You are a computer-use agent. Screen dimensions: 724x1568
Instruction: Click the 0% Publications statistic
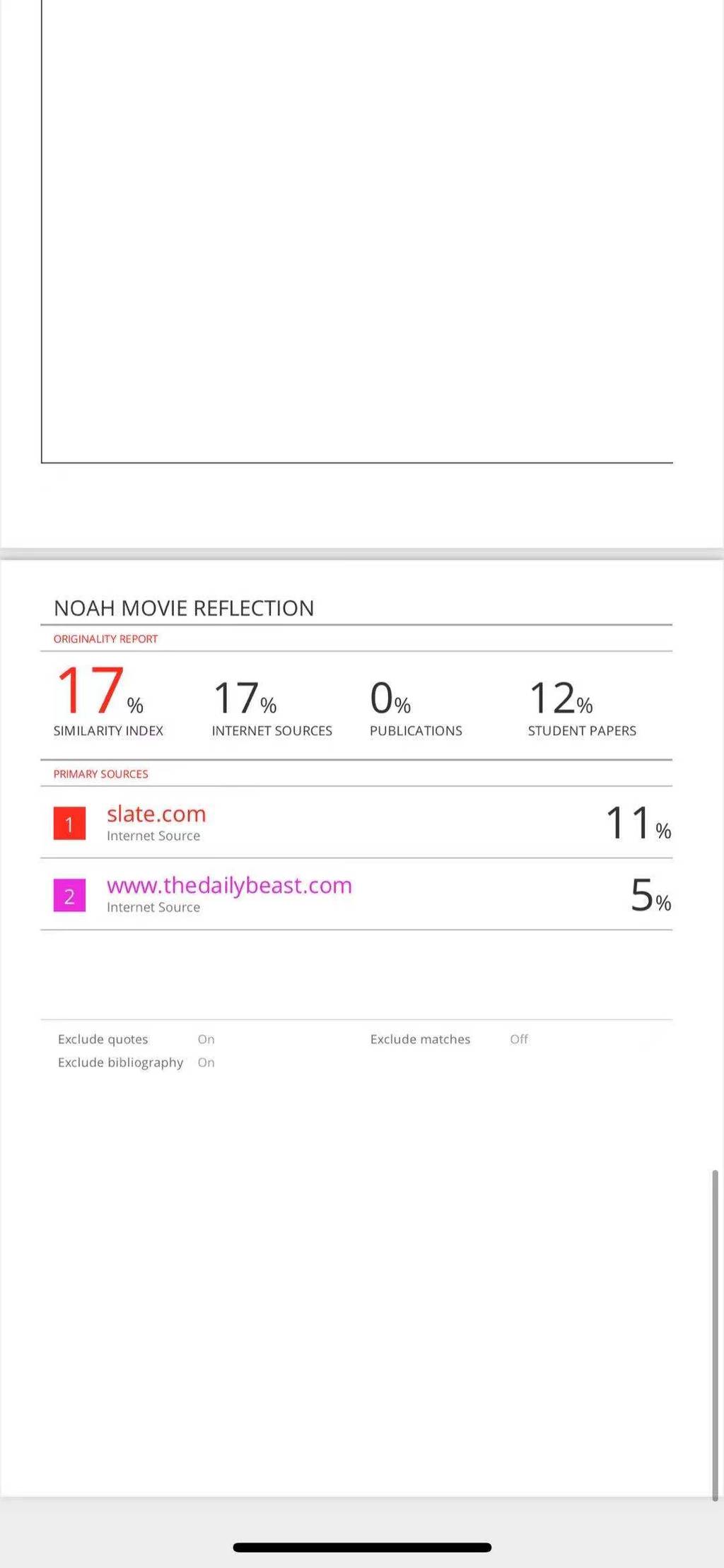390,698
